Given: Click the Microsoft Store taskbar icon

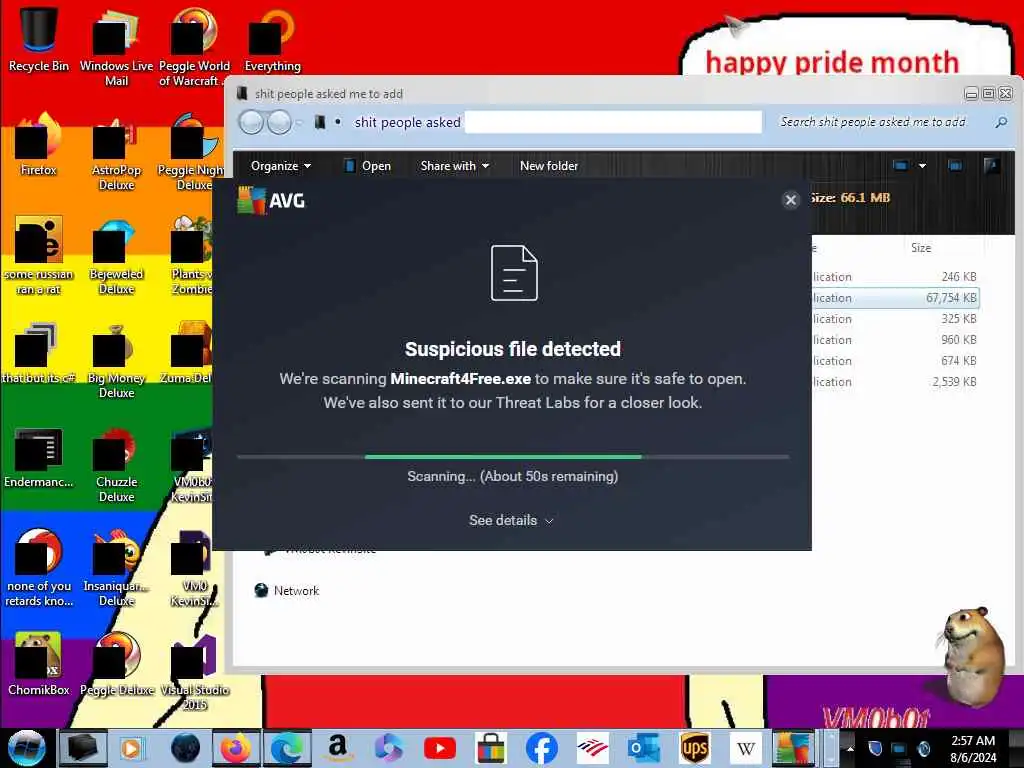Looking at the screenshot, I should (490, 748).
